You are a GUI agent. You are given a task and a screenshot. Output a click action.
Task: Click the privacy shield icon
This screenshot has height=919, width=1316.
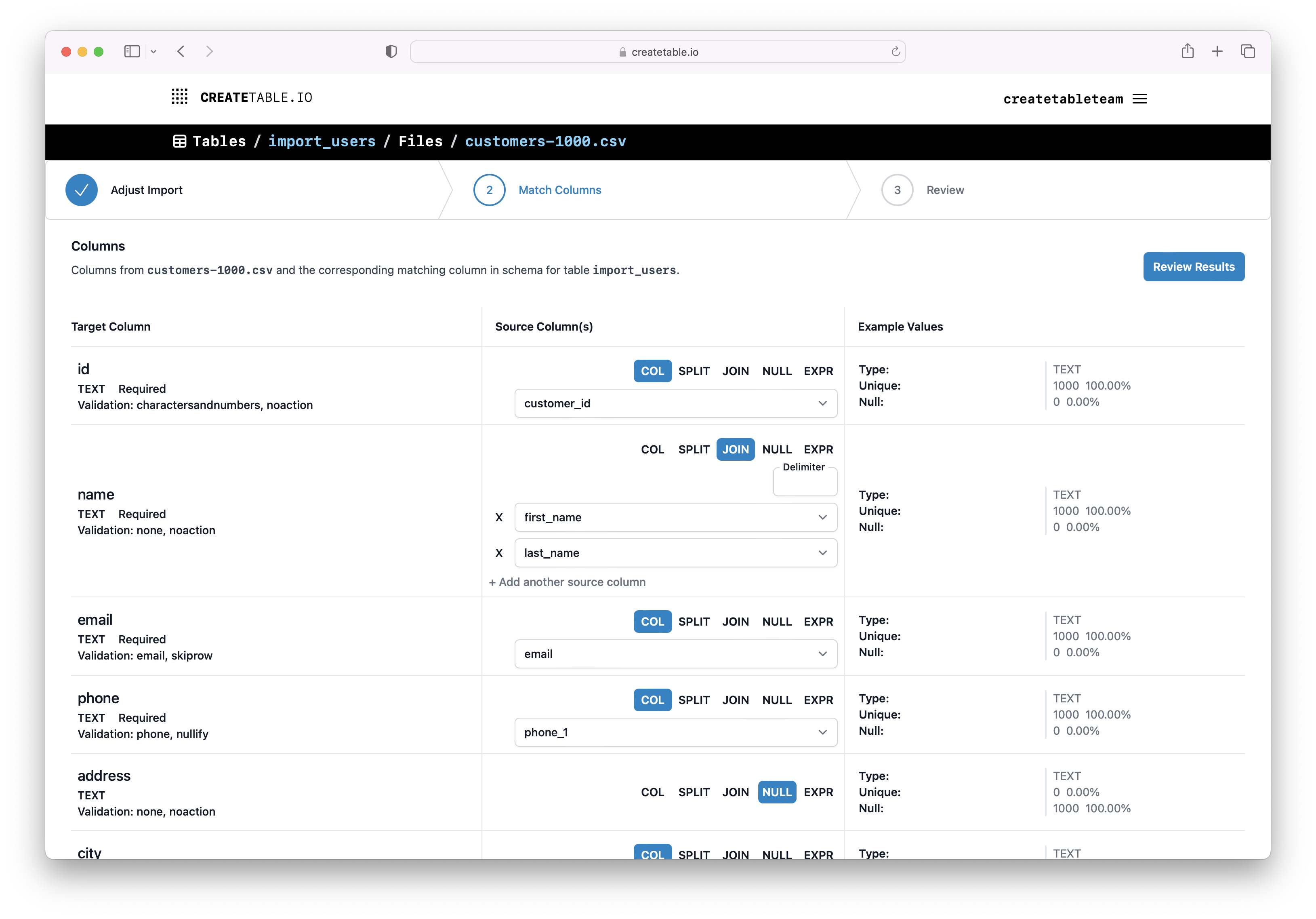(391, 52)
